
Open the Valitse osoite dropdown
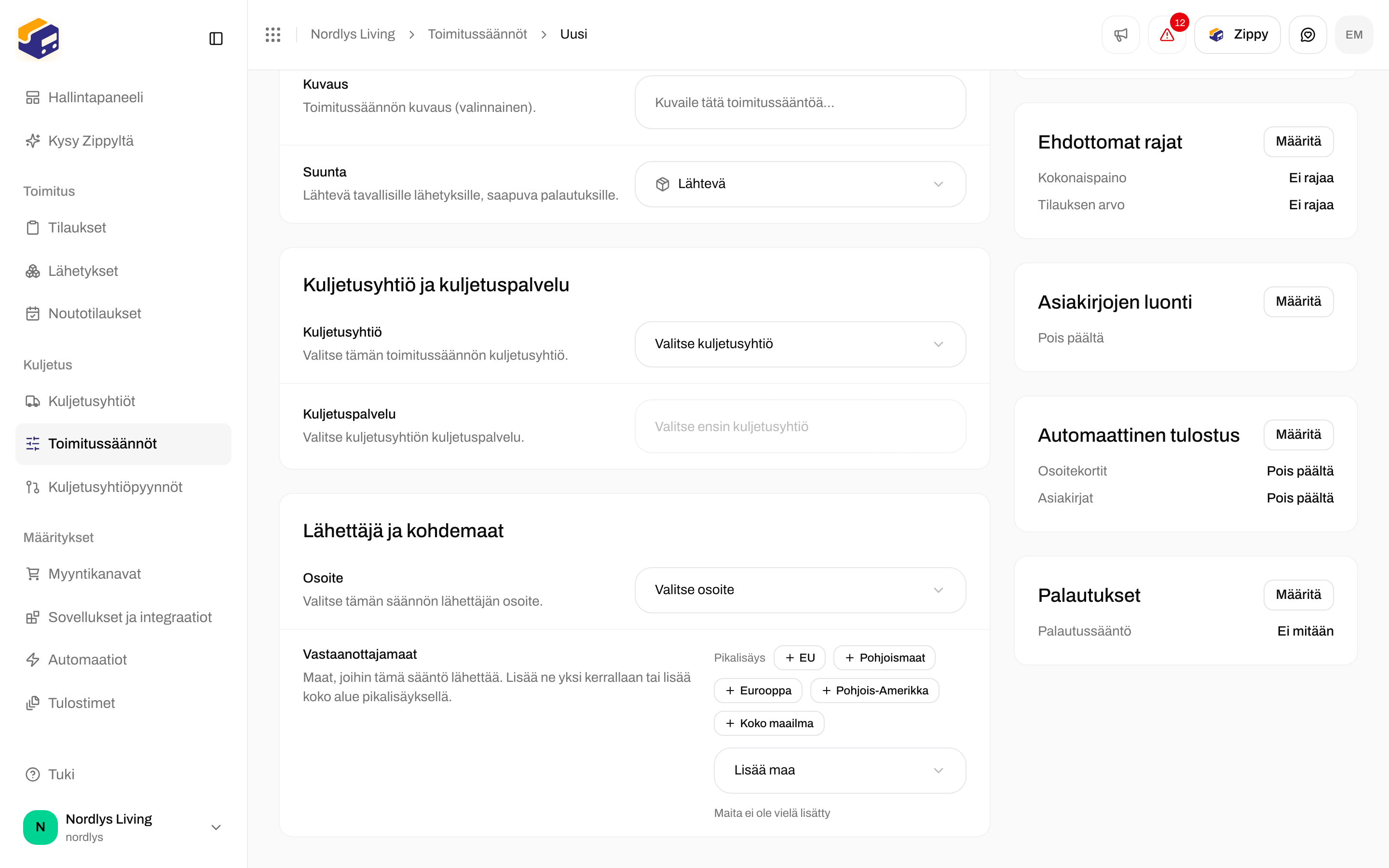(800, 590)
